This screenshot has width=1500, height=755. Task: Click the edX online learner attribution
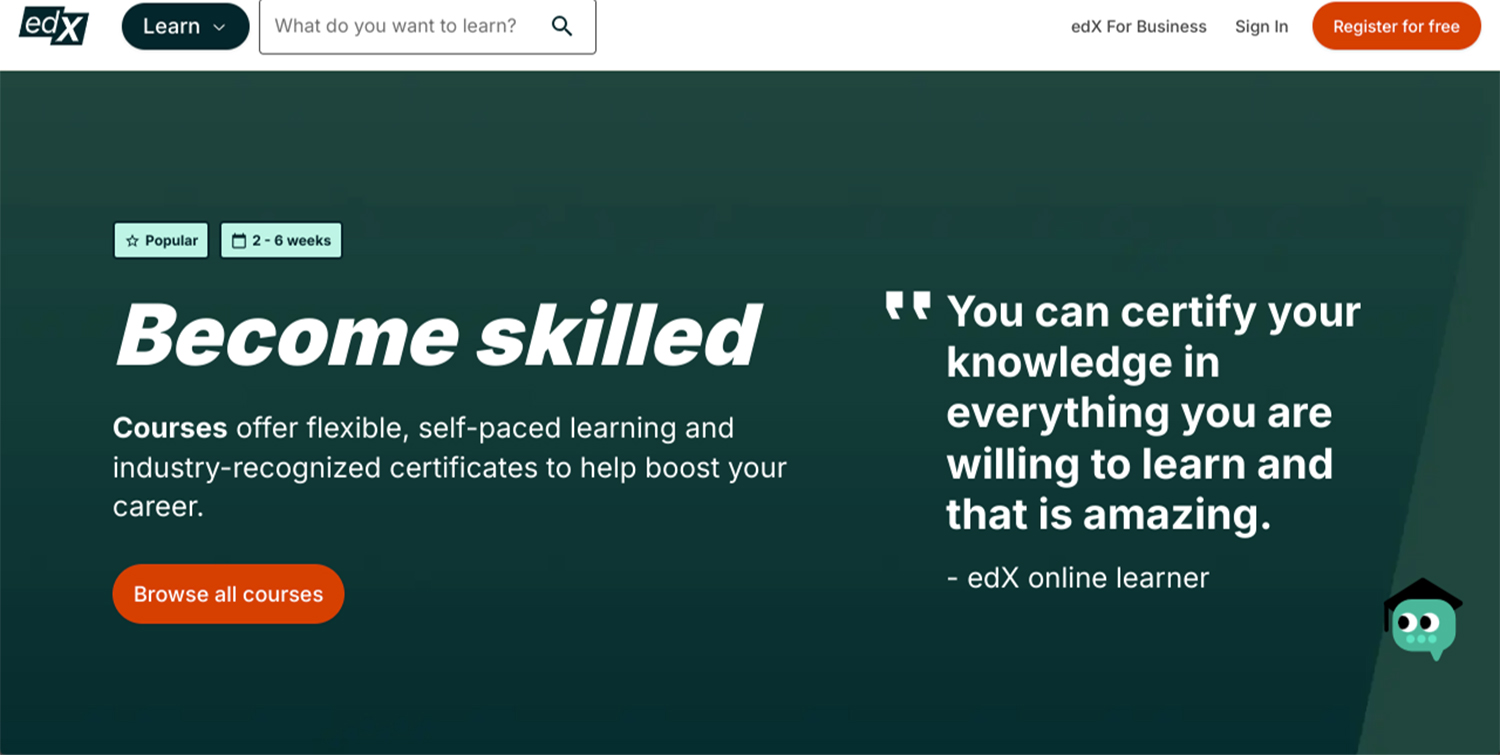(x=1078, y=577)
